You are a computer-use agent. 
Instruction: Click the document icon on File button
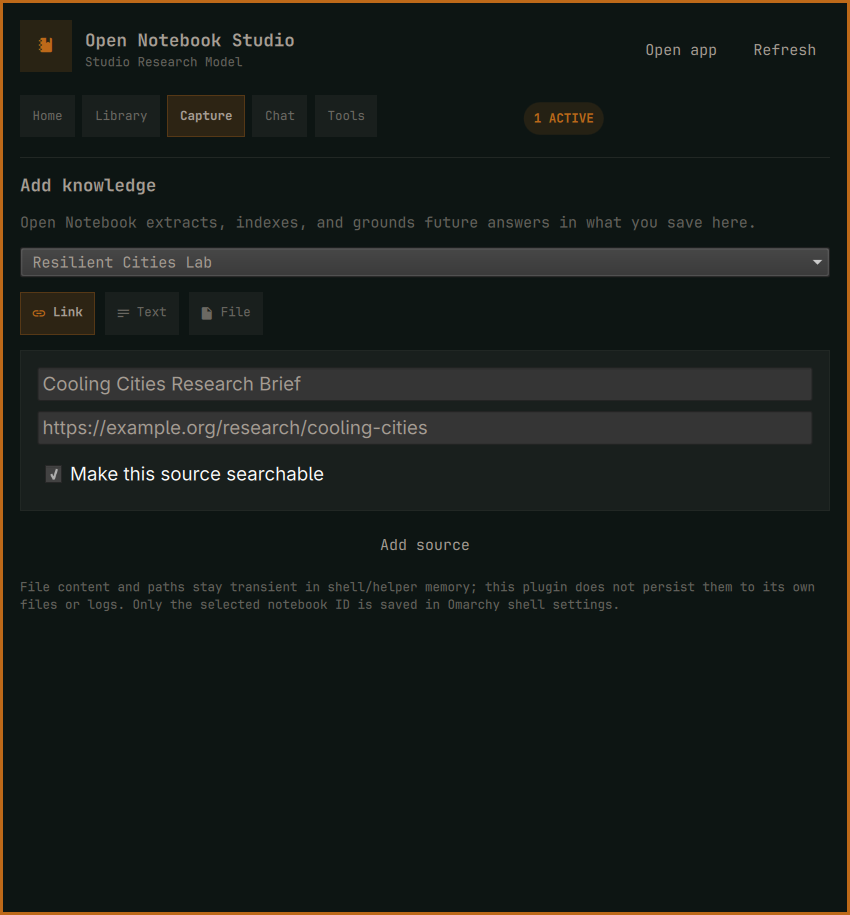(207, 313)
